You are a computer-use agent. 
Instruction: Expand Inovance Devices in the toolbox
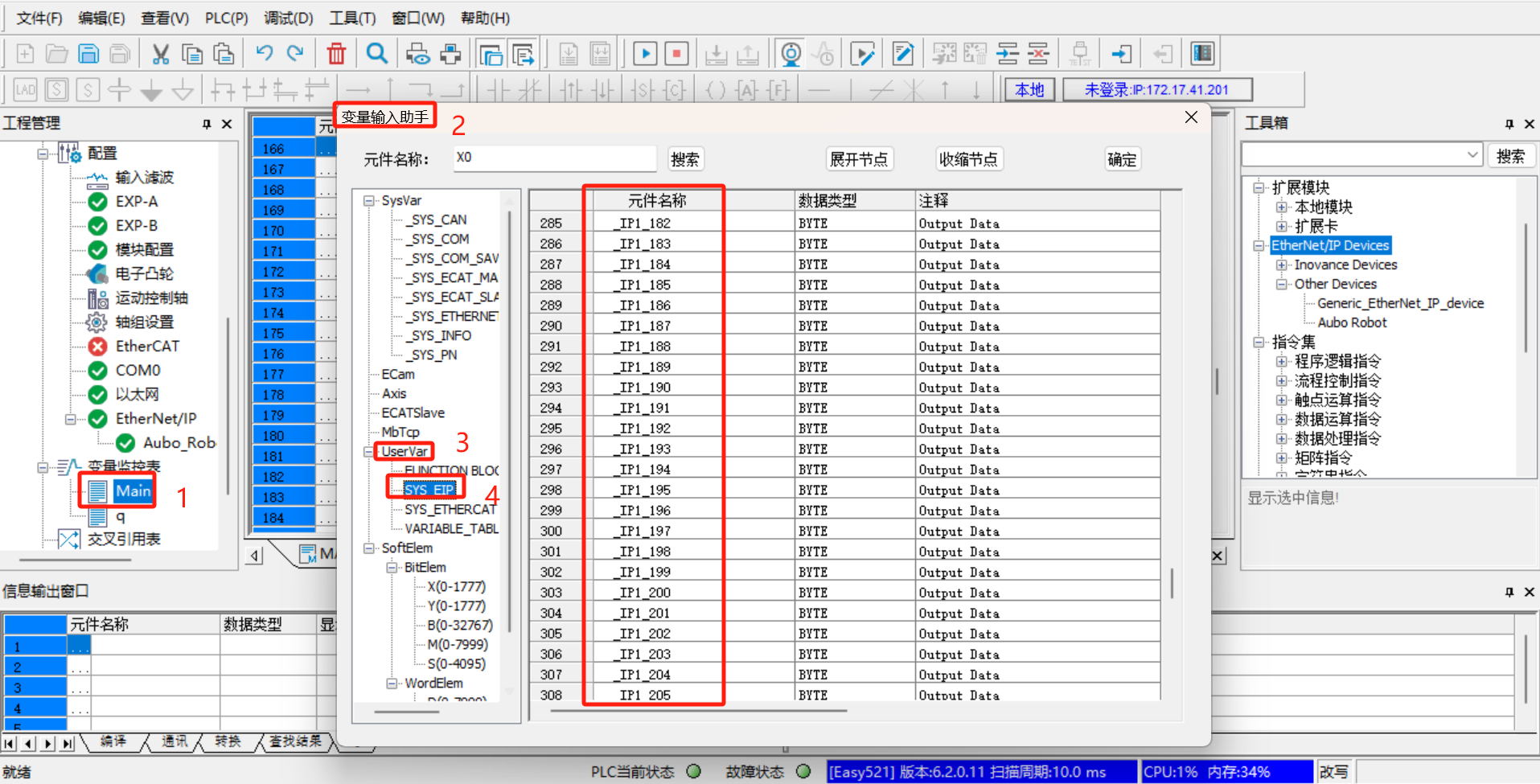click(x=1282, y=265)
